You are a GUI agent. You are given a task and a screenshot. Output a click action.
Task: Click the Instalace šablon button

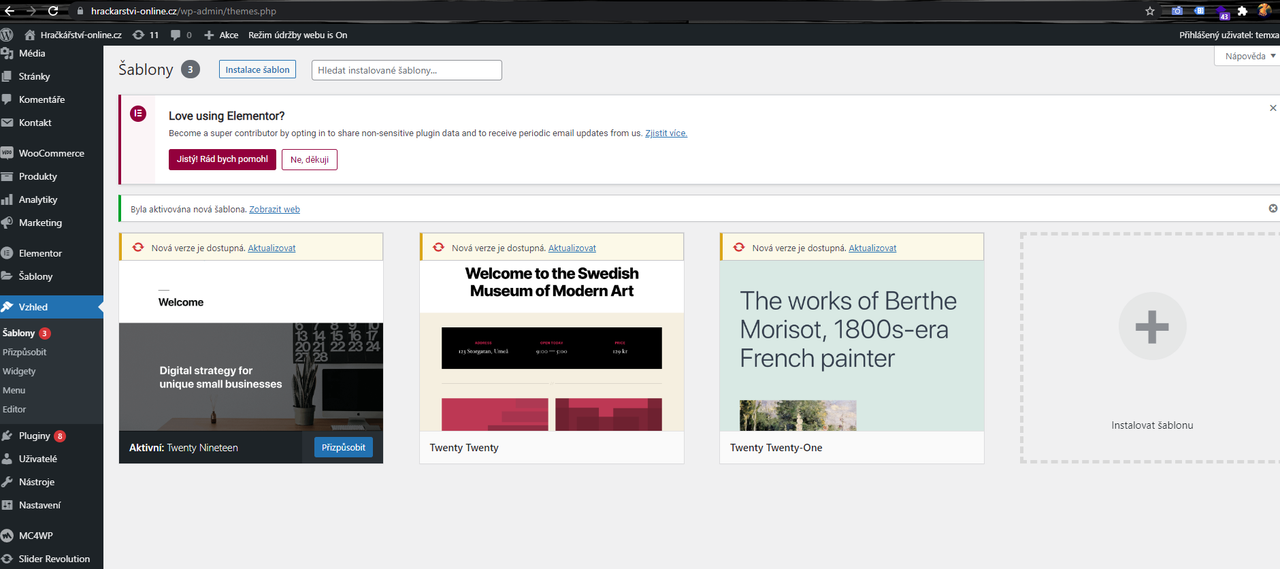coord(257,70)
